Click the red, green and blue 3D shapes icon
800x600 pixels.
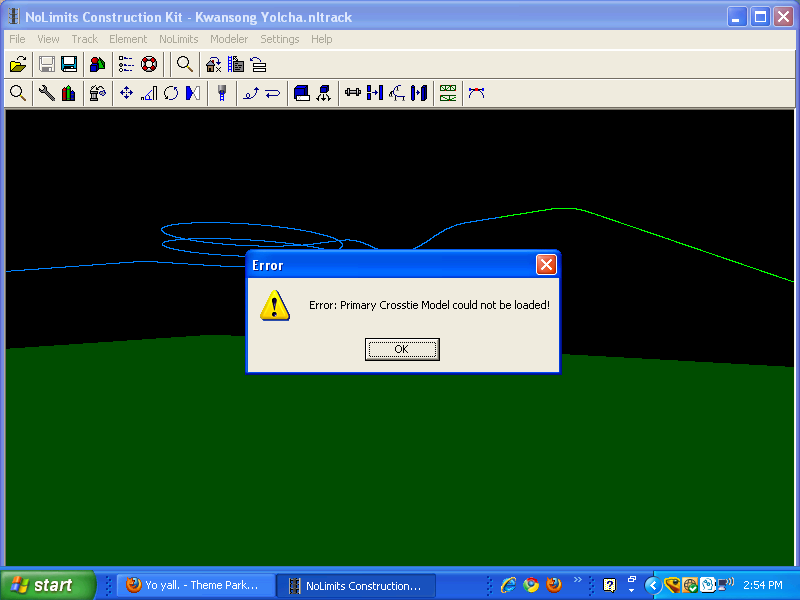tap(97, 64)
